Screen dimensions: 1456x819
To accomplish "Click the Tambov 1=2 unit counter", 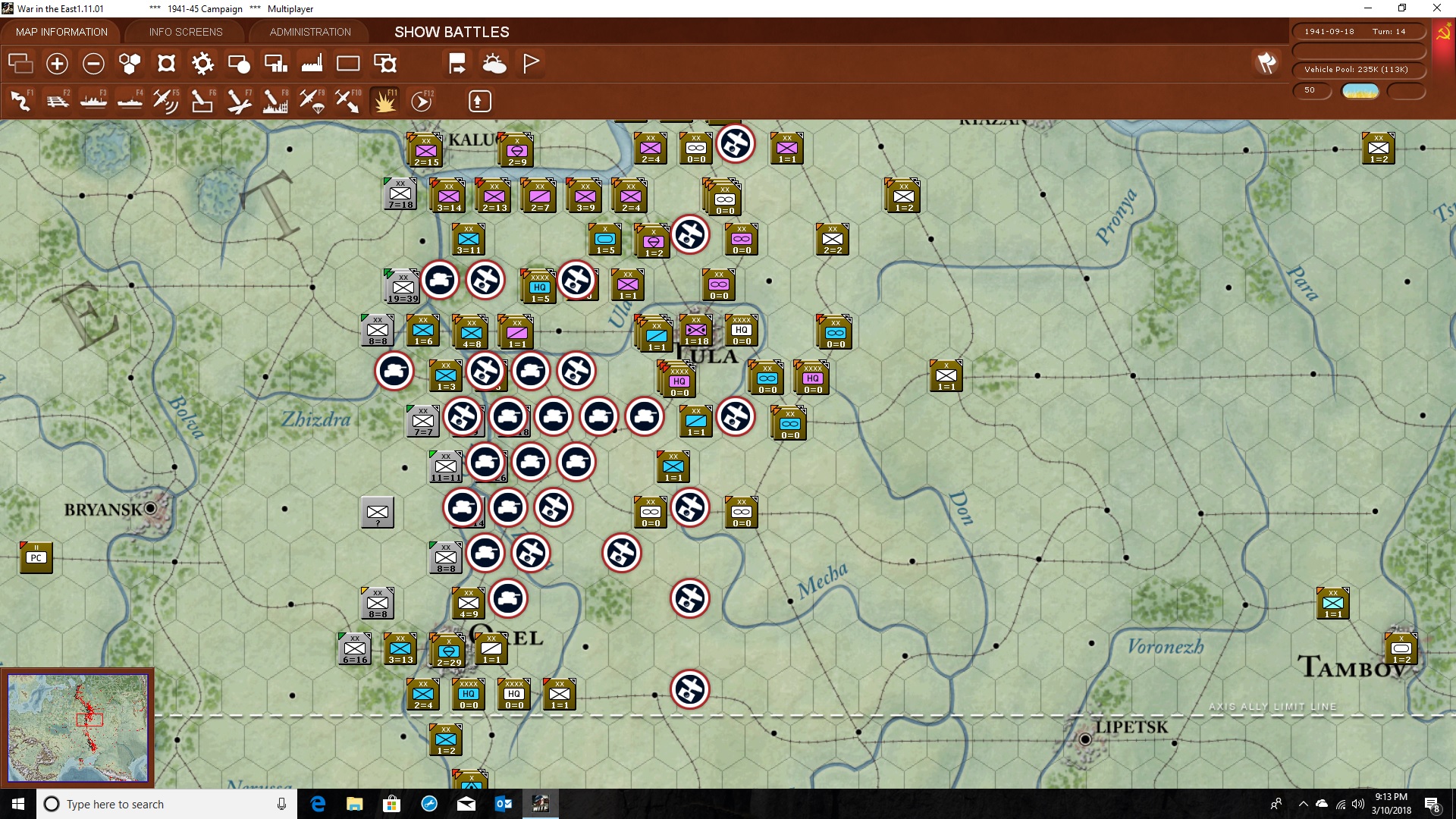I will [1401, 648].
